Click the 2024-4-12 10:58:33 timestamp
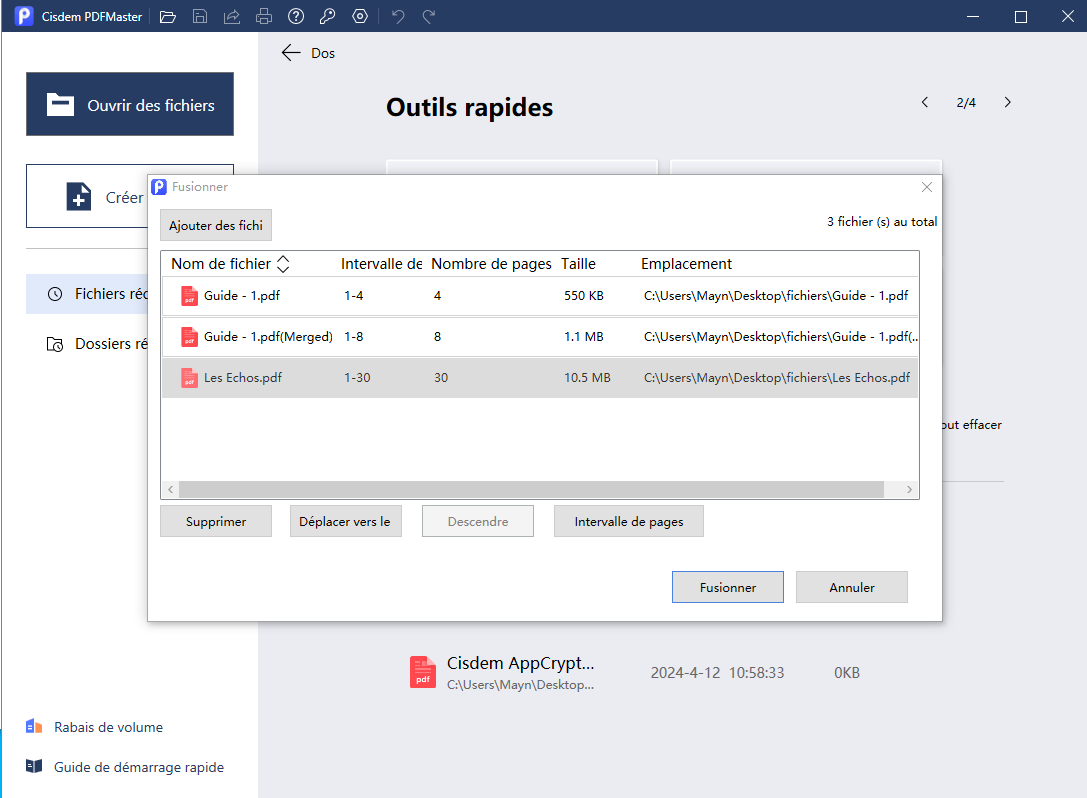 pyautogui.click(x=718, y=673)
